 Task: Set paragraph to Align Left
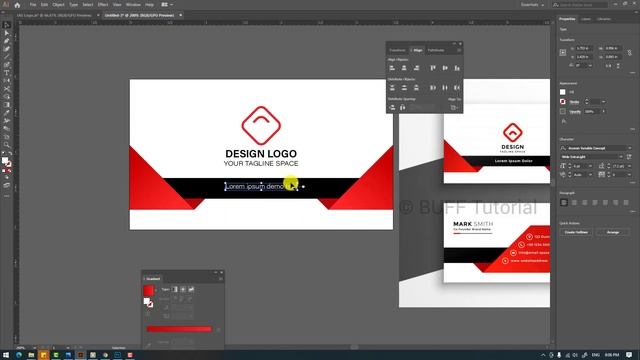point(564,202)
